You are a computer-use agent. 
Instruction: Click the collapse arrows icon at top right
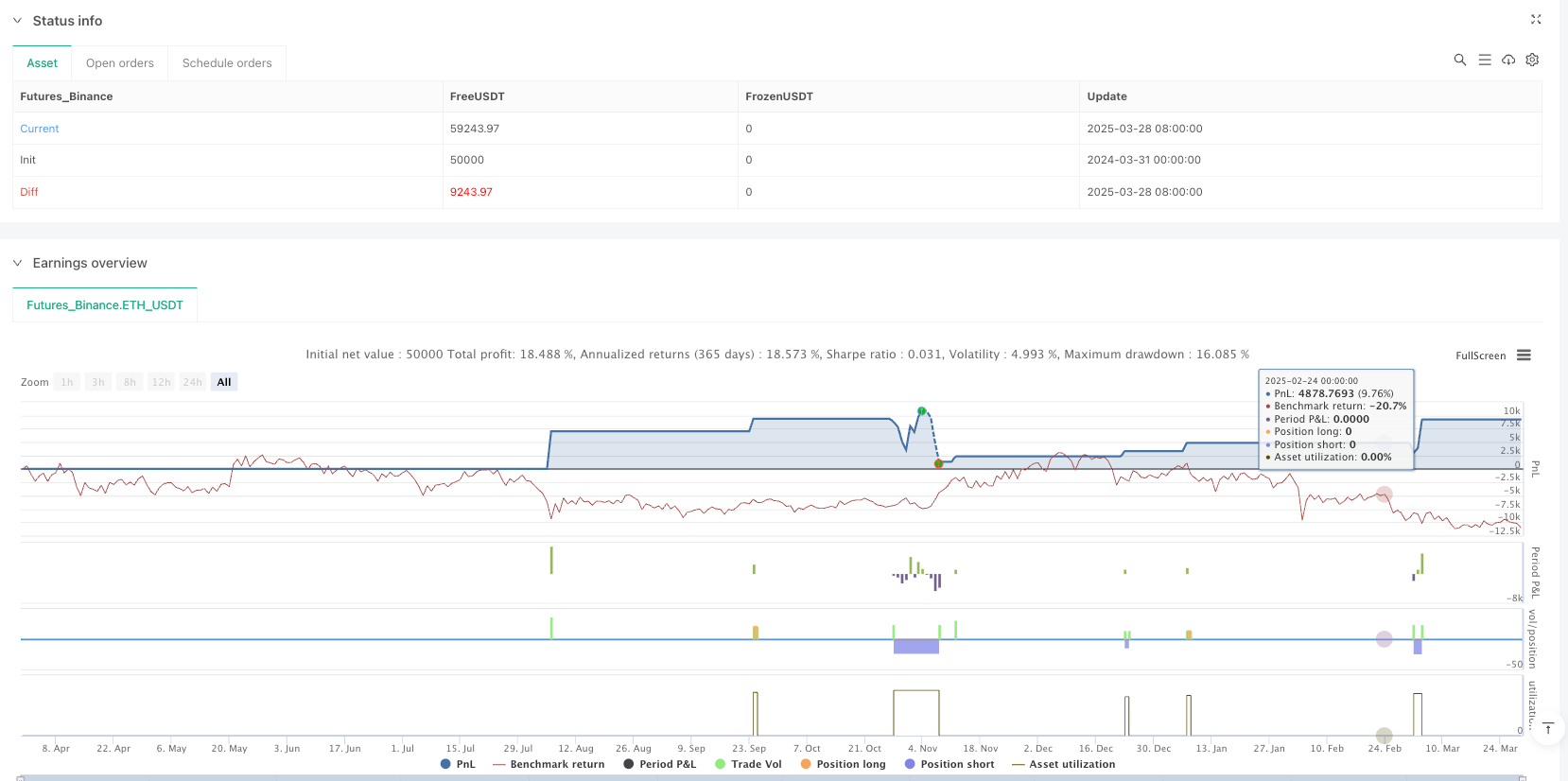[1536, 20]
